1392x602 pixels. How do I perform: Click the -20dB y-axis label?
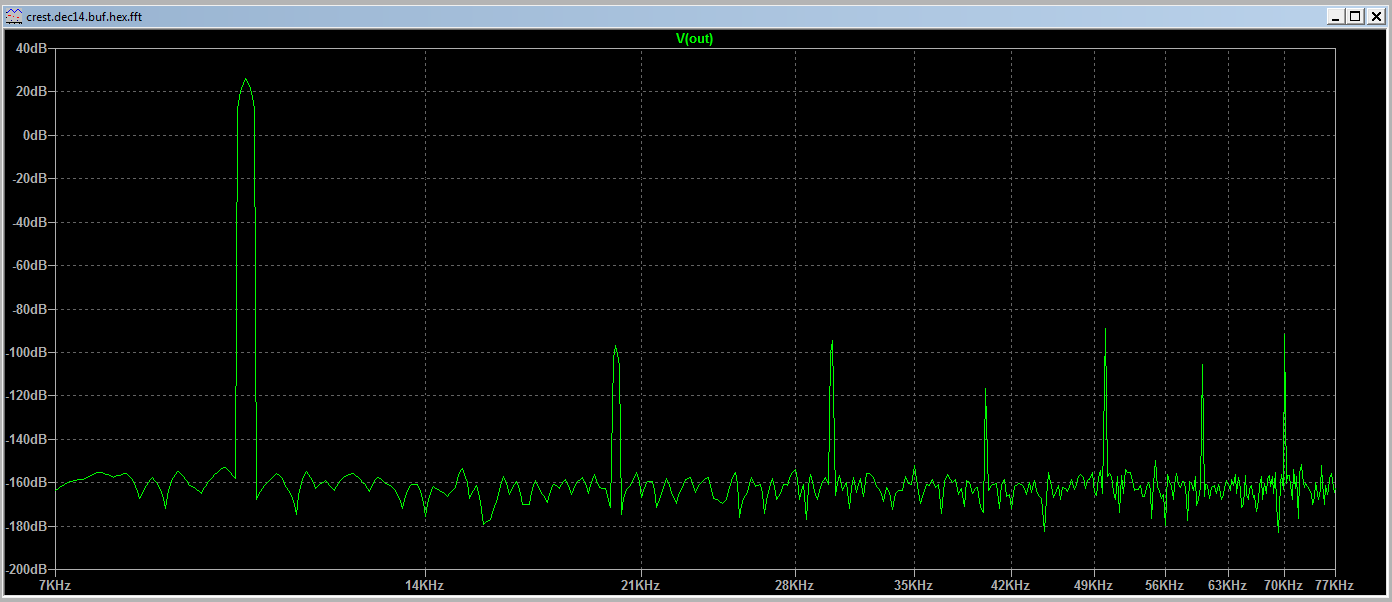pyautogui.click(x=30, y=178)
